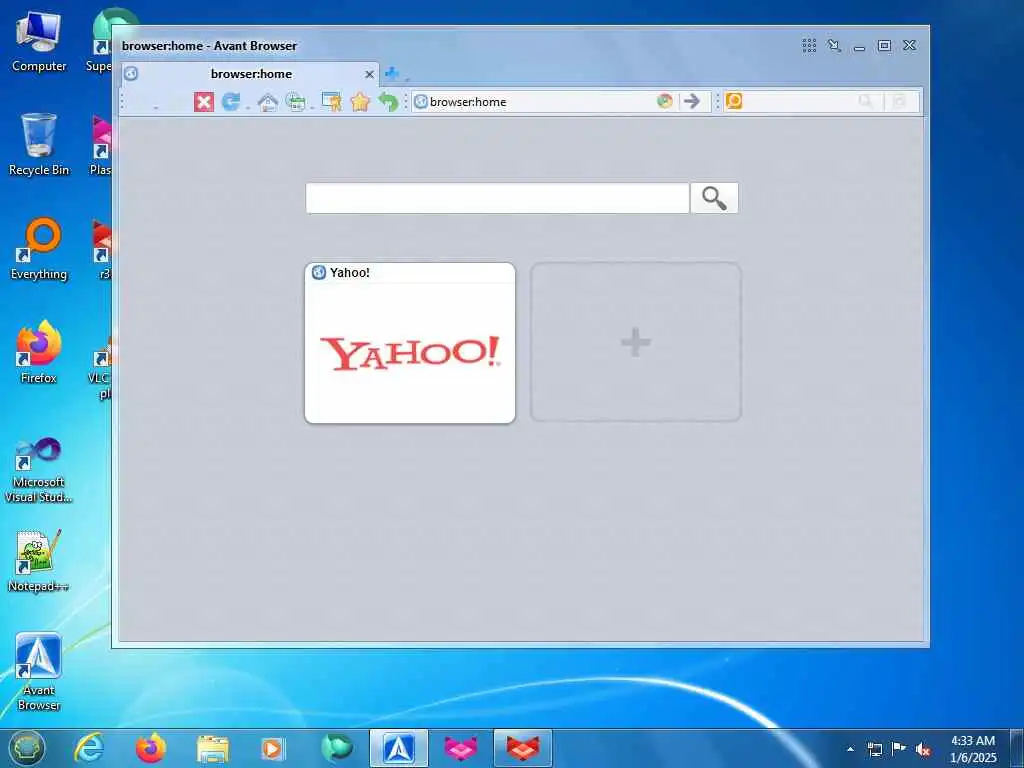Click the orange search engine icon in toolbar
1024x768 pixels.
(733, 101)
